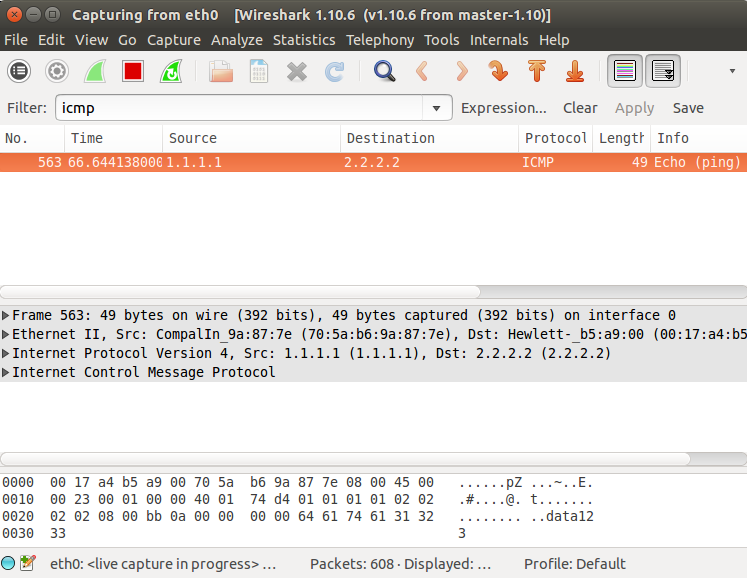Open the Statistics menu
Image resolution: width=747 pixels, height=578 pixels.
point(304,40)
